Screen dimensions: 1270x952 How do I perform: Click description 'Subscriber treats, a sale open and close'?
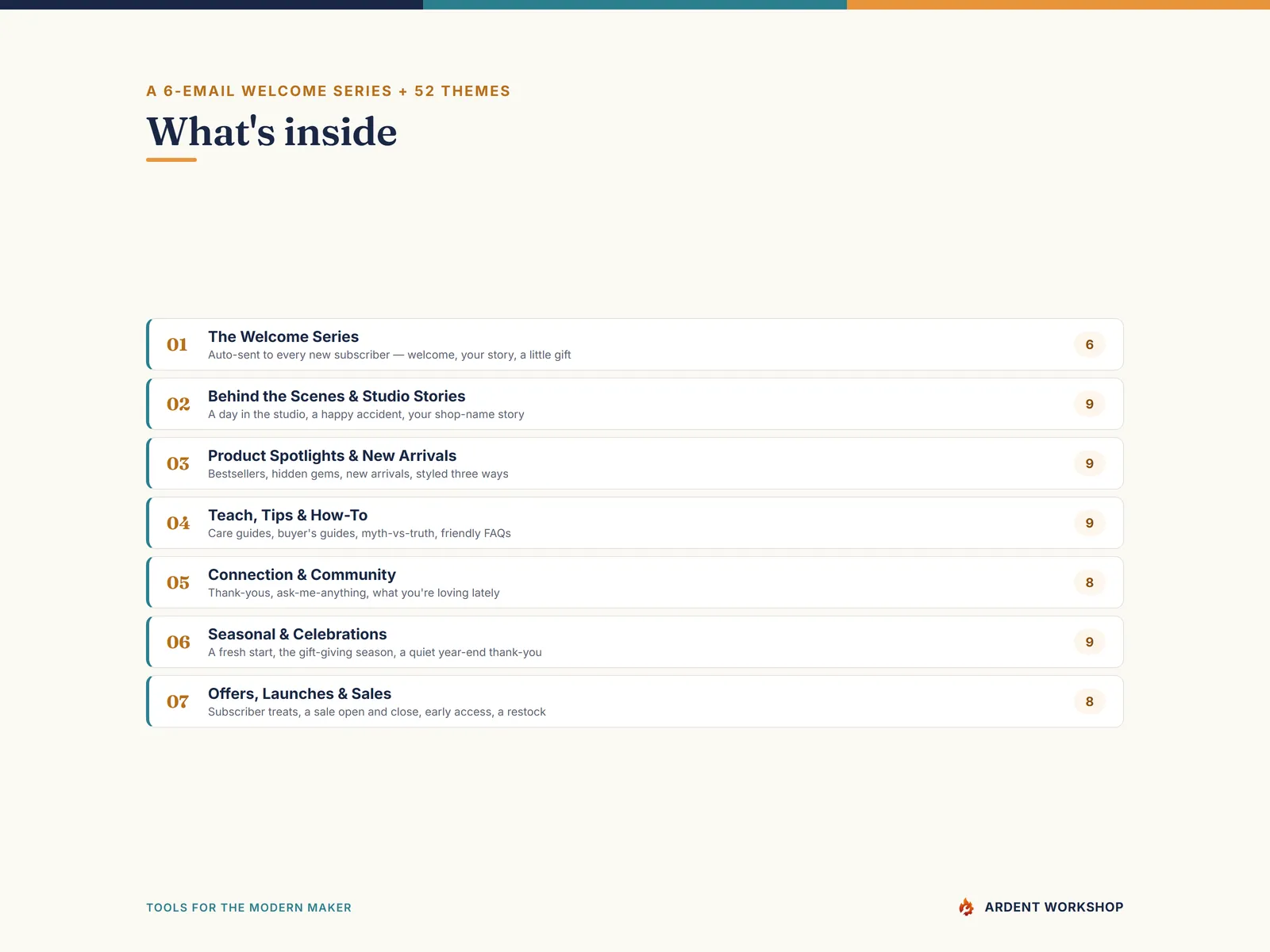(x=377, y=712)
